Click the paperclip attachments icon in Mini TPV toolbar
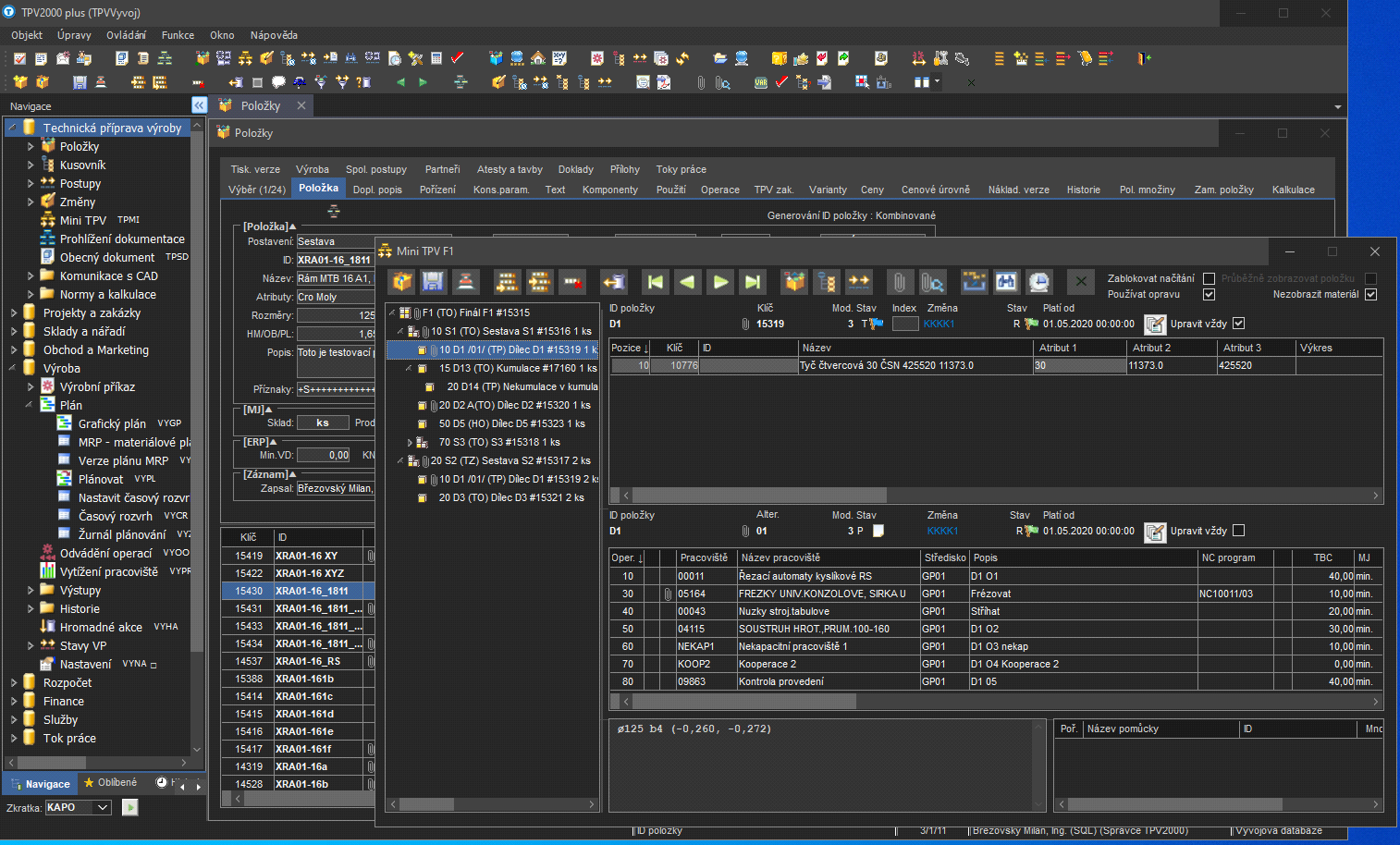Image resolution: width=1400 pixels, height=845 pixels. [899, 281]
